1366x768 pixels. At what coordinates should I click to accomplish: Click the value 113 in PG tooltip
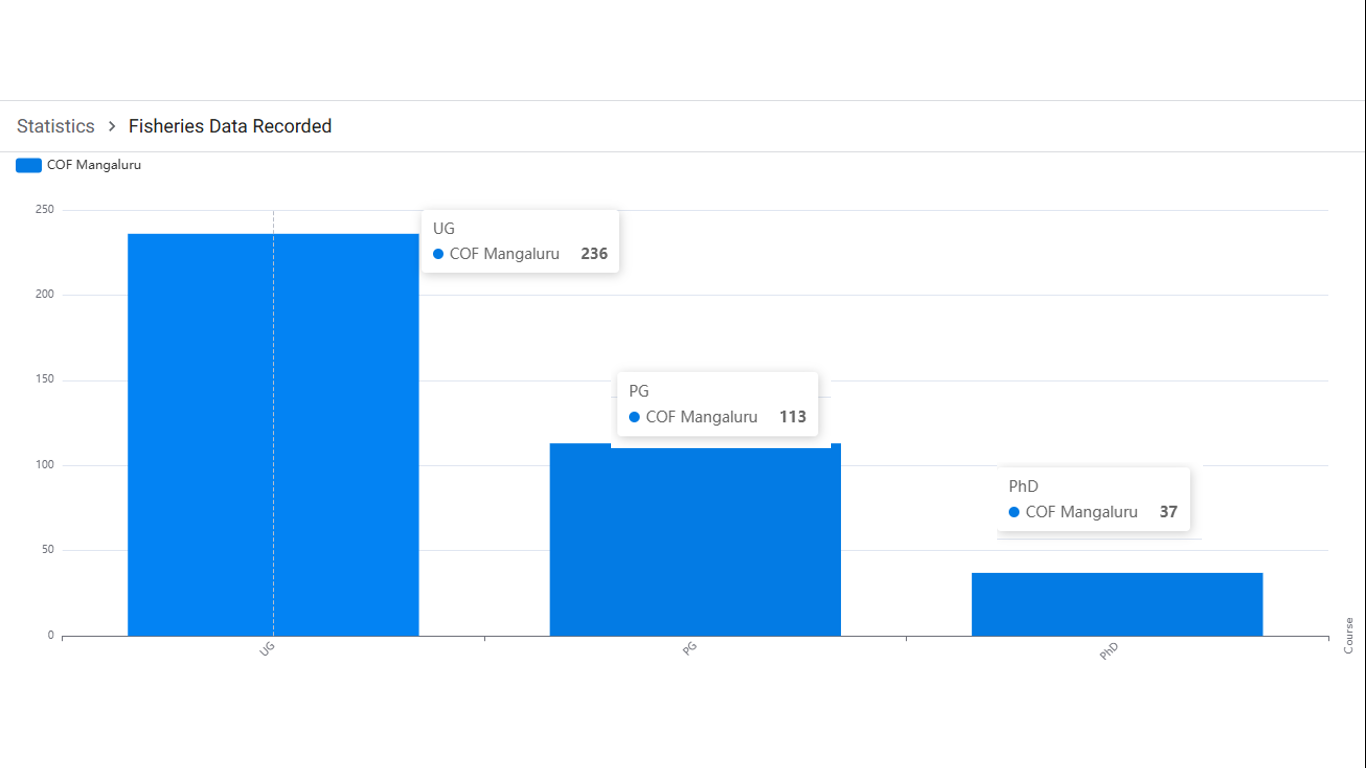[x=792, y=417]
